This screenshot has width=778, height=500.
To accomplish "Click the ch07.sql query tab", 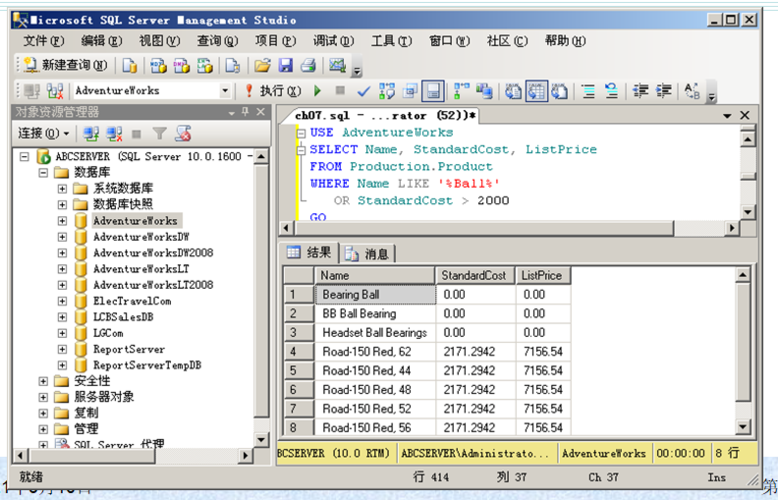I will click(x=385, y=116).
